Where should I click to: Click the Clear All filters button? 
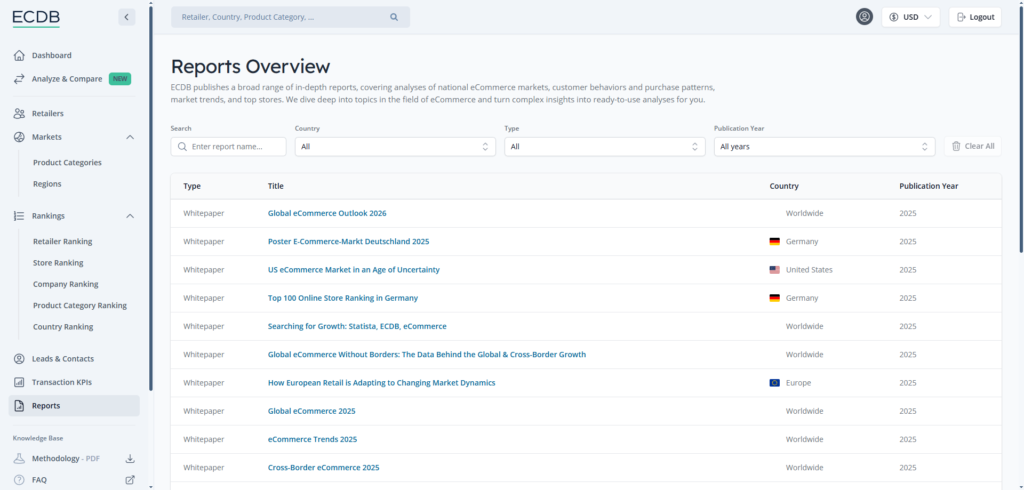[x=972, y=147]
